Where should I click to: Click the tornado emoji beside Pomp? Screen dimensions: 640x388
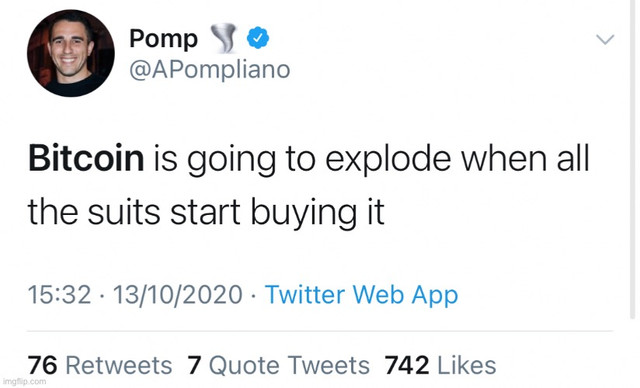coord(224,38)
